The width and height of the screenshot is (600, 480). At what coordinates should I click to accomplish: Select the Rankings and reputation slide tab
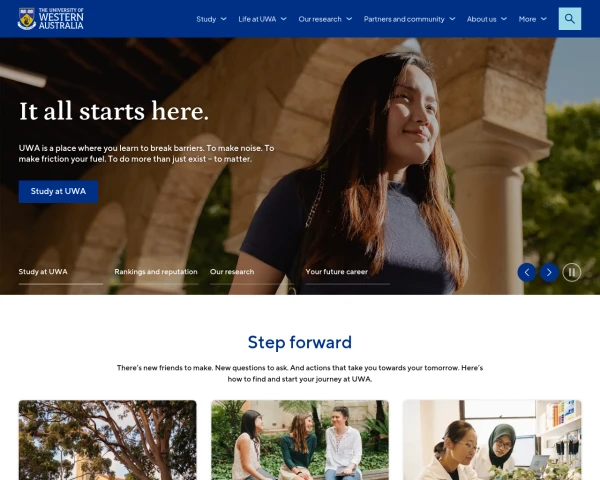click(x=156, y=272)
